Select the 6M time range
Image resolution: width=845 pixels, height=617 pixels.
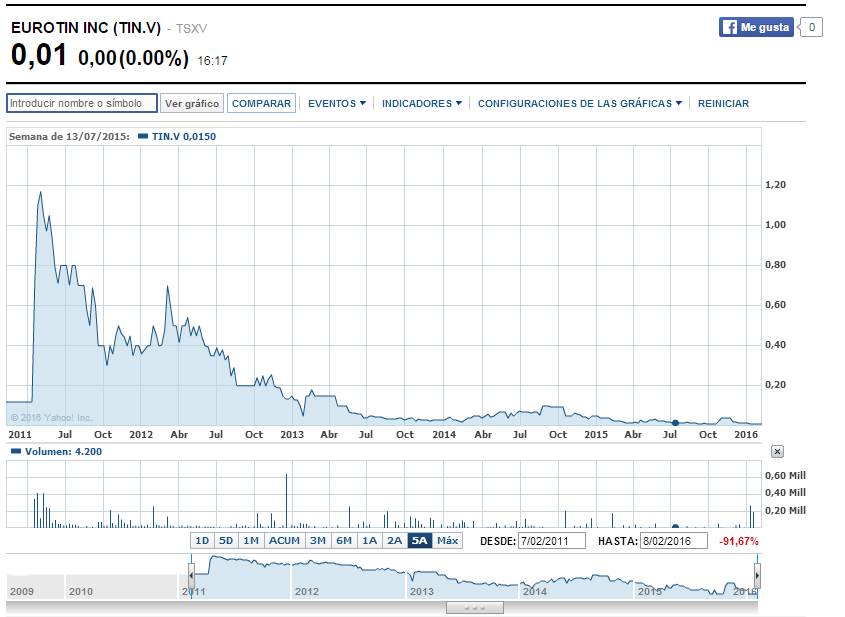coord(344,540)
